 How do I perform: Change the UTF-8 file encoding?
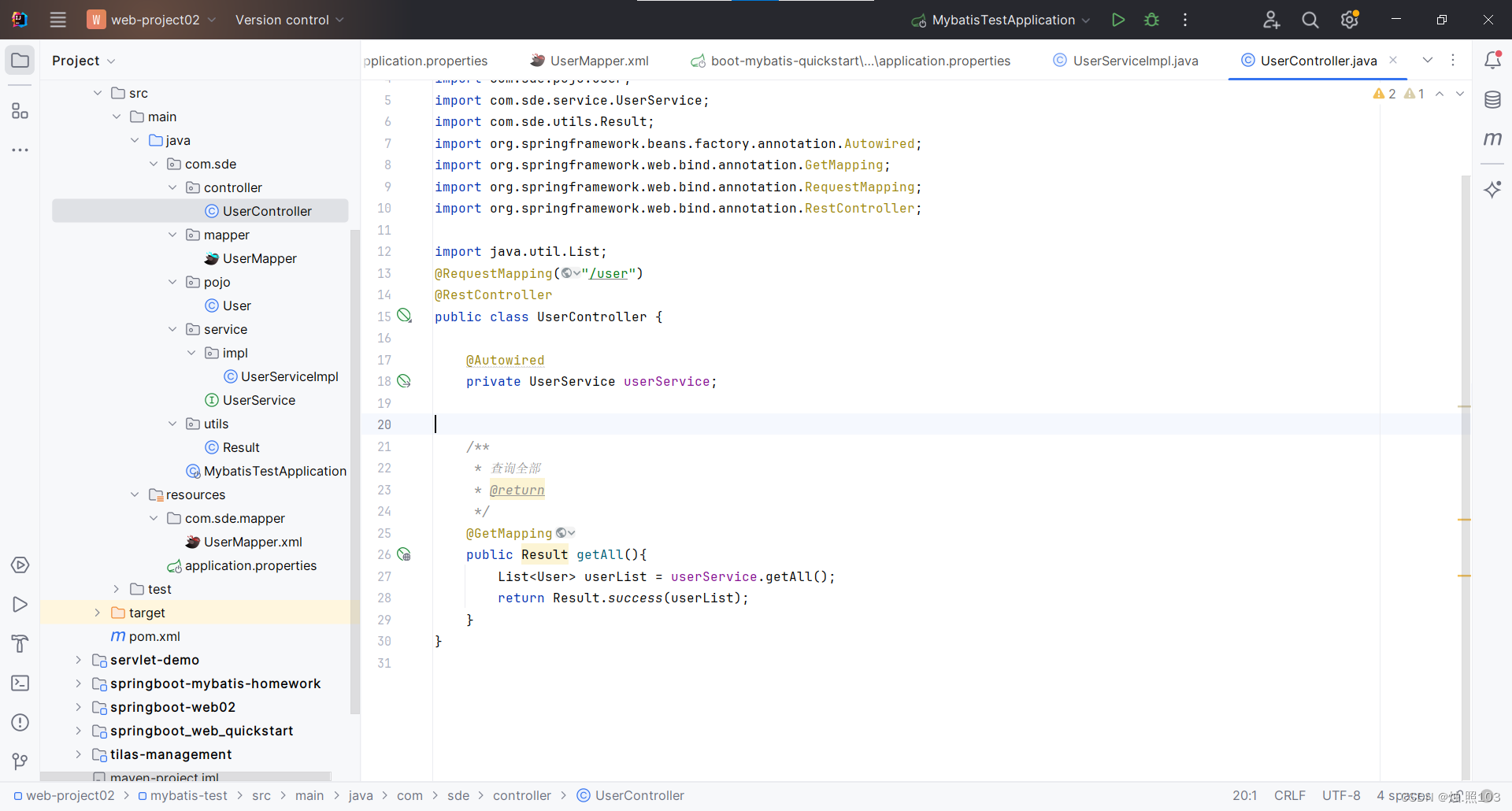tap(1341, 795)
